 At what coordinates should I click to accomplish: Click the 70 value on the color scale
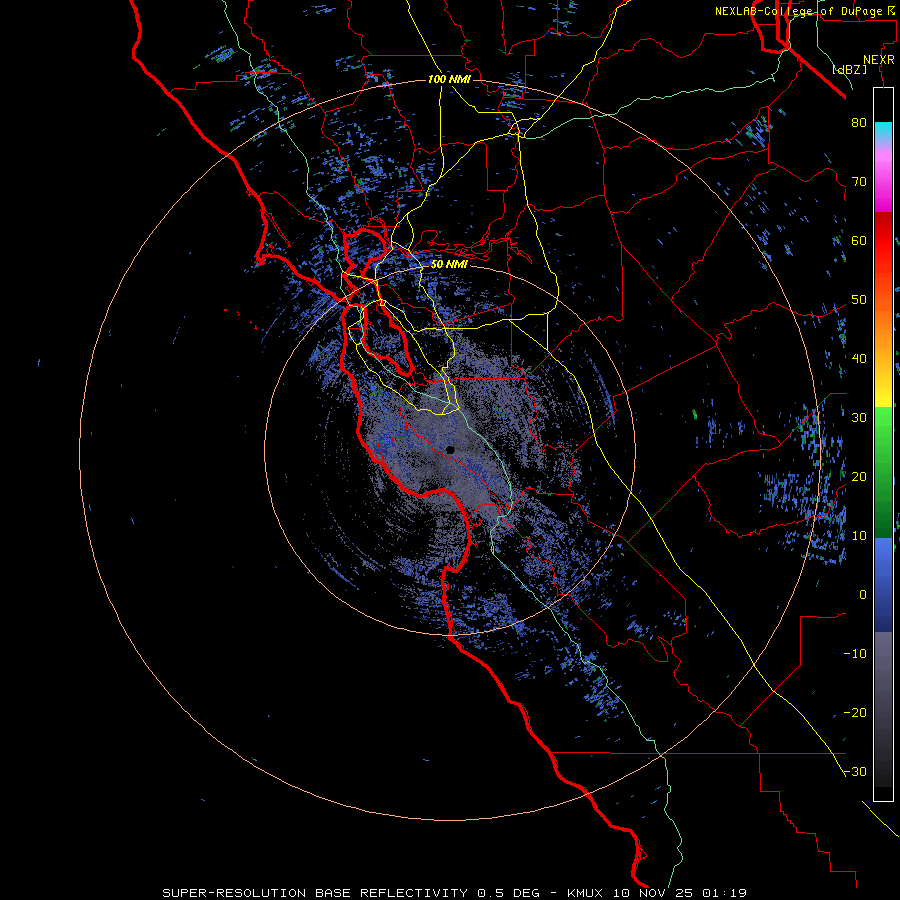coord(859,181)
